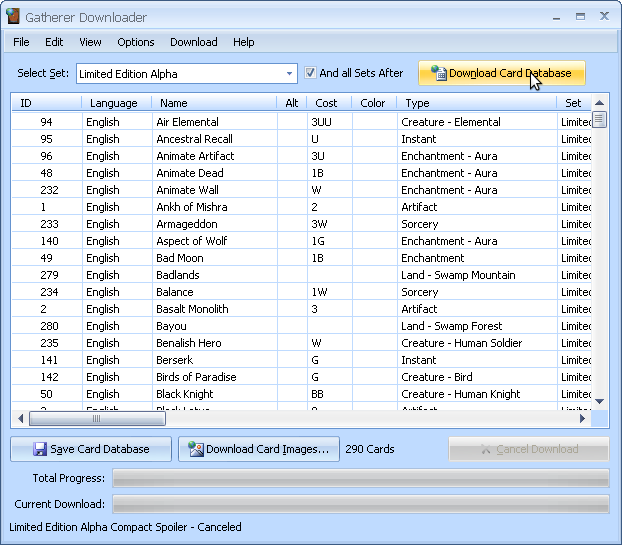Image resolution: width=622 pixels, height=545 pixels.
Task: Select the Animate Wall card name
Action: pyautogui.click(x=187, y=190)
